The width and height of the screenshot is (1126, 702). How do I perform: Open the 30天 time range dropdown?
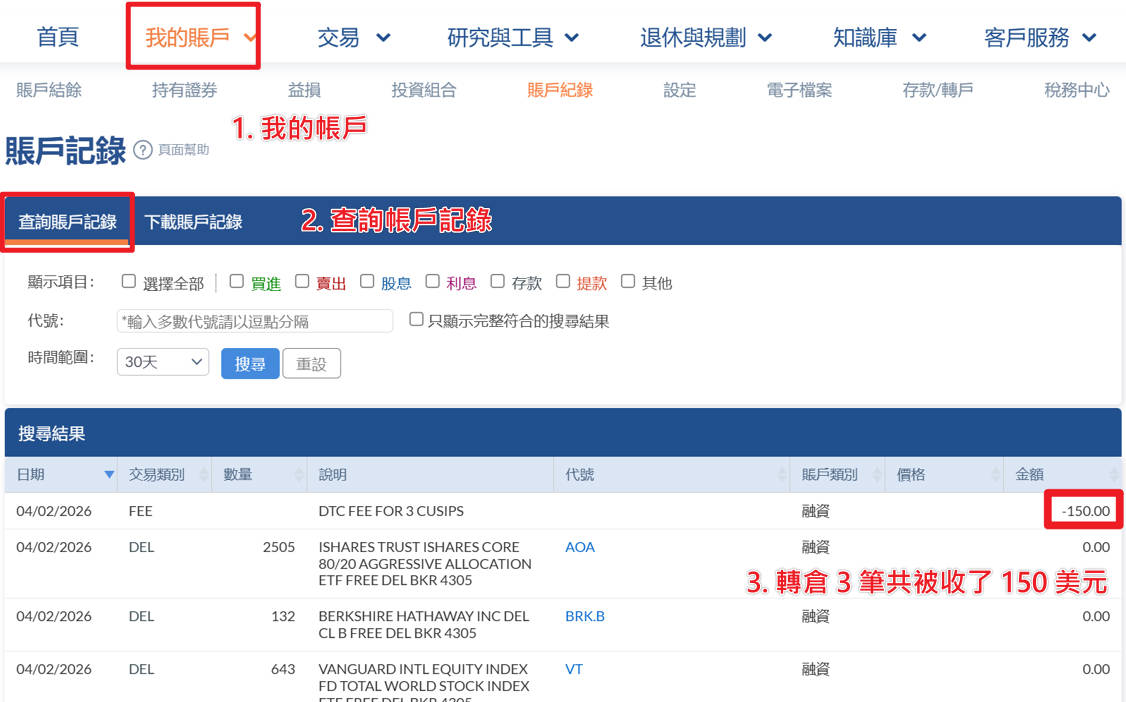pos(162,362)
